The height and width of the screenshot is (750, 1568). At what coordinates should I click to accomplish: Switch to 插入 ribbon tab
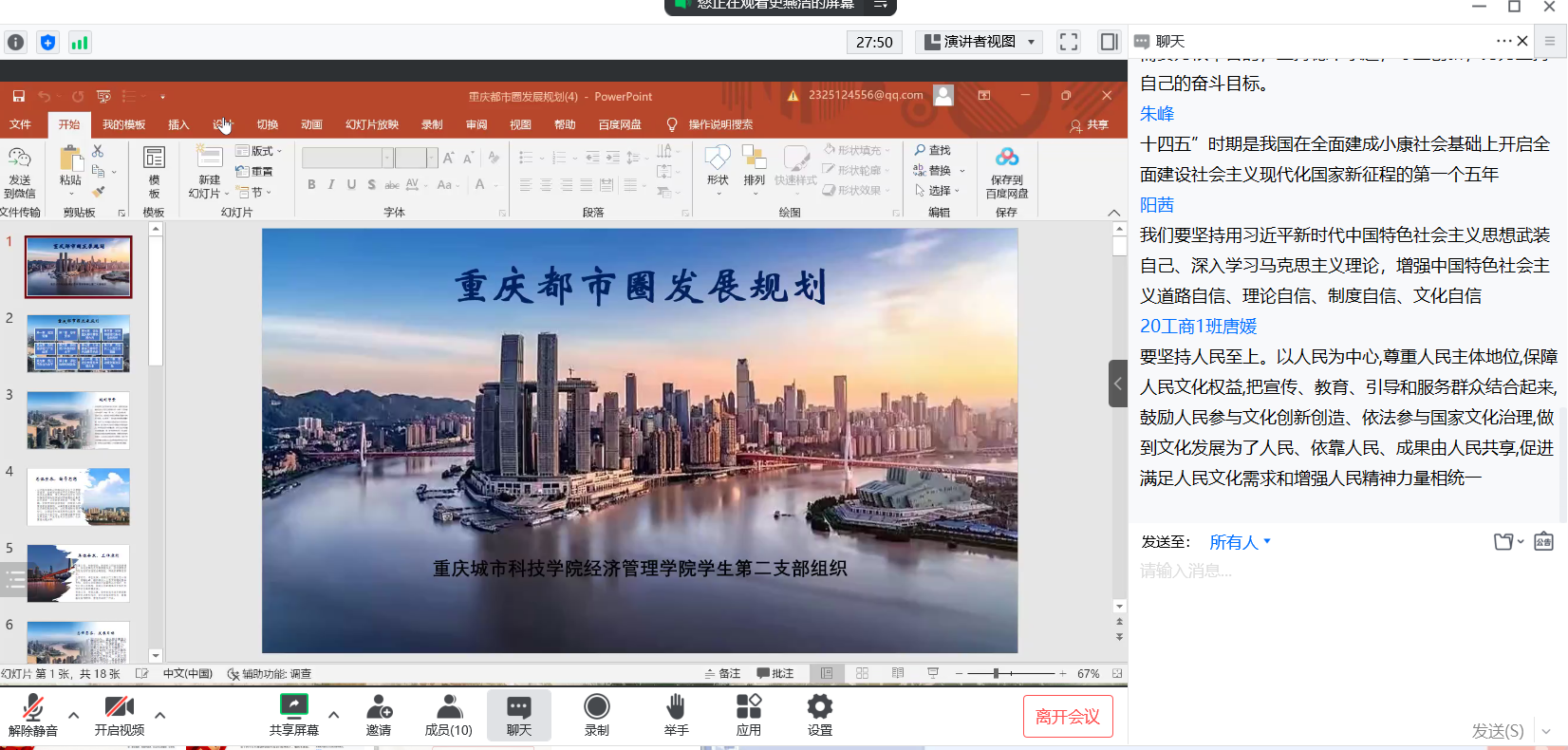(x=178, y=124)
